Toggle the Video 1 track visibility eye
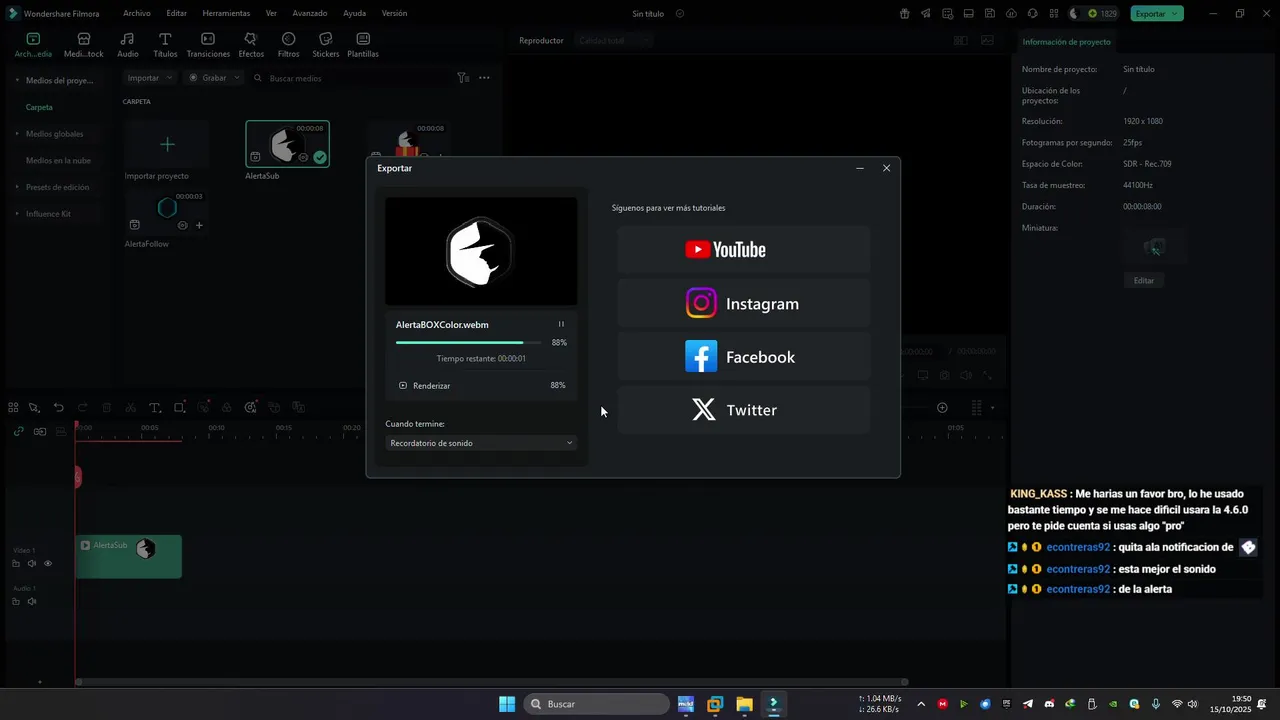The width and height of the screenshot is (1280, 720). pos(47,563)
